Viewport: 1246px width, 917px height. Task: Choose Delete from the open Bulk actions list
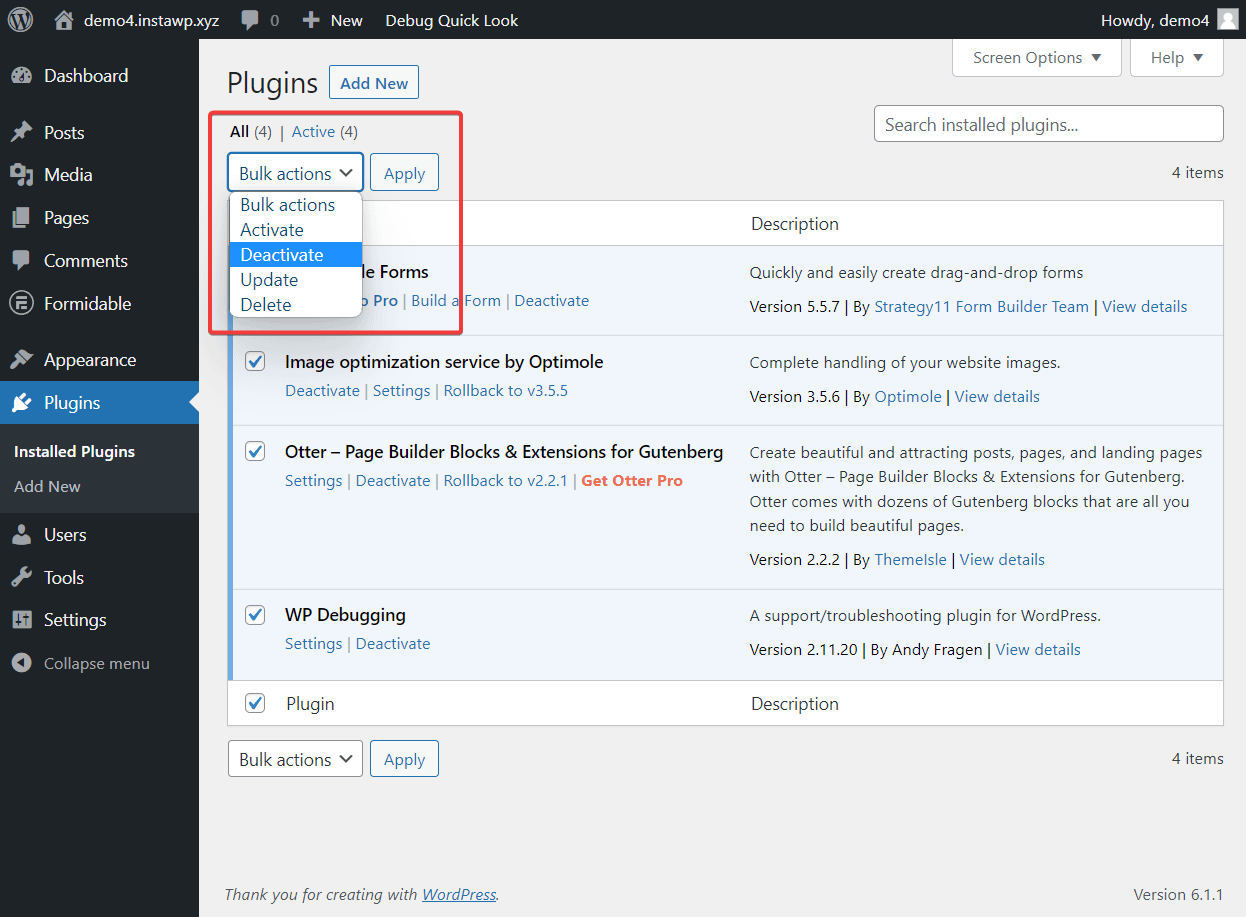click(x=265, y=304)
